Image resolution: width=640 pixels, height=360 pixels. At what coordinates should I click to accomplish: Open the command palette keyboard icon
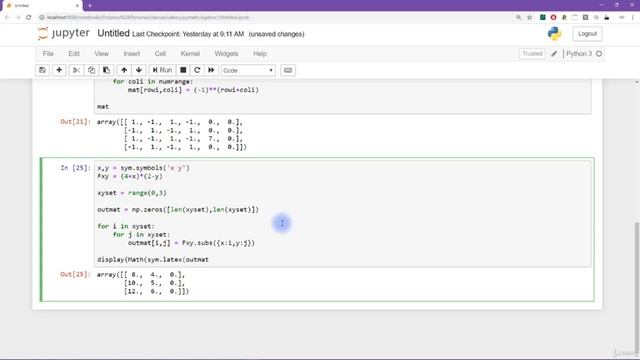[288, 70]
